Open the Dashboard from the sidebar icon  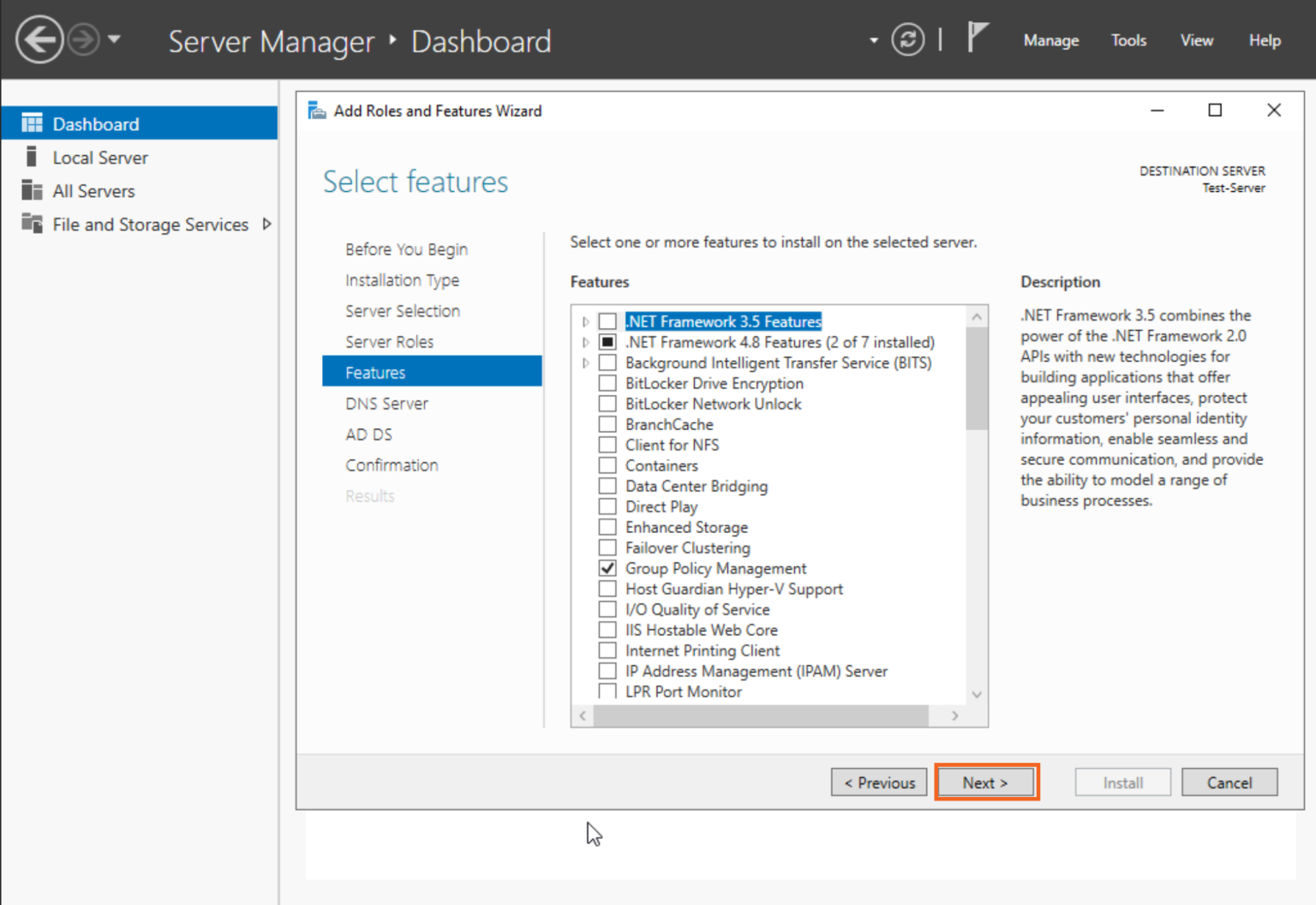[x=32, y=123]
